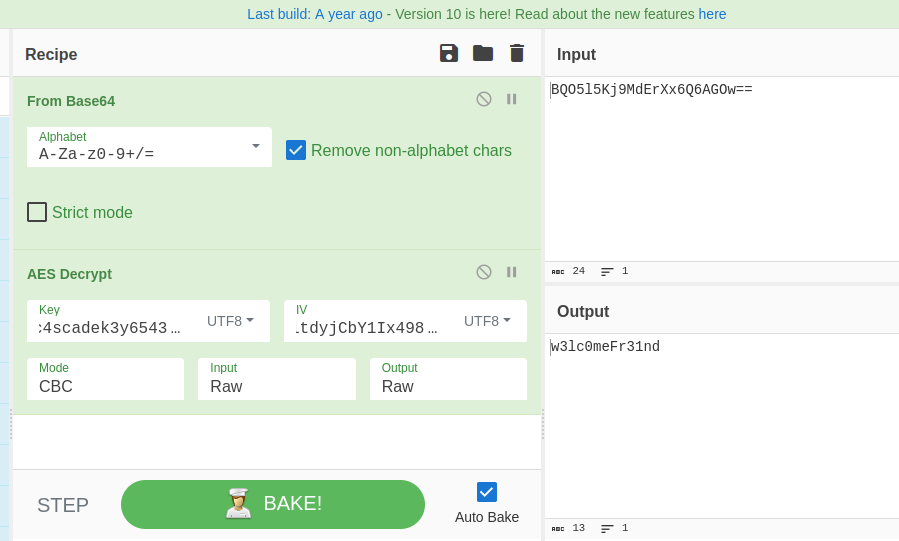Click the Input panel heading

coord(576,54)
